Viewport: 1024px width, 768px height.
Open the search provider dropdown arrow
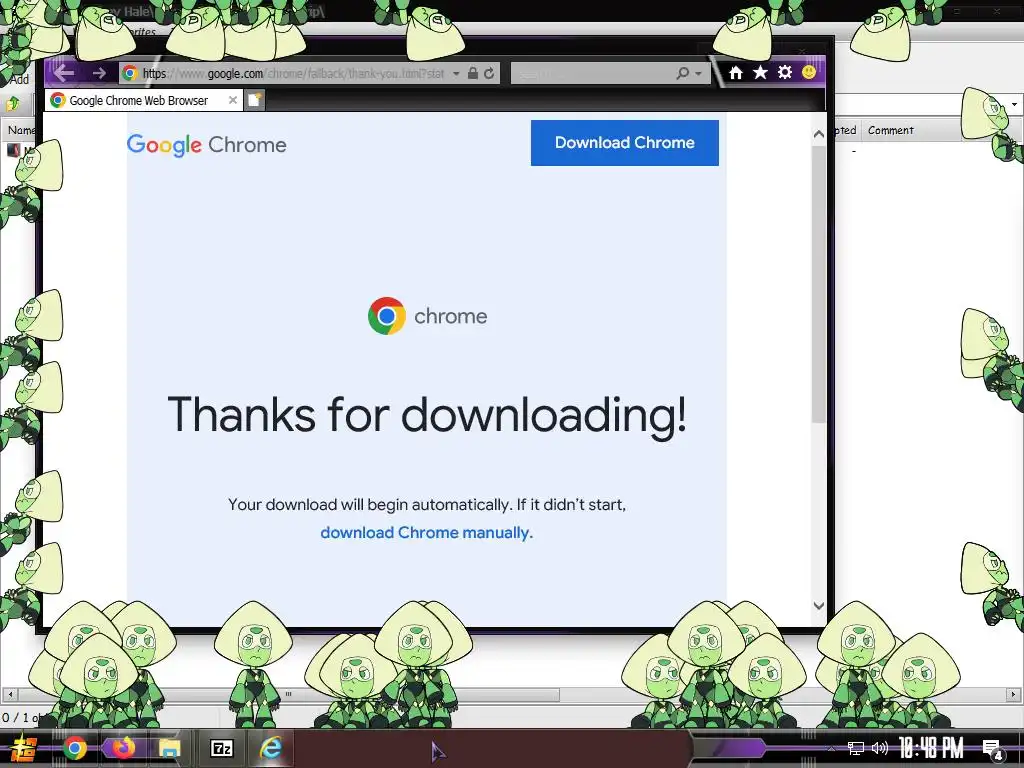pos(699,74)
